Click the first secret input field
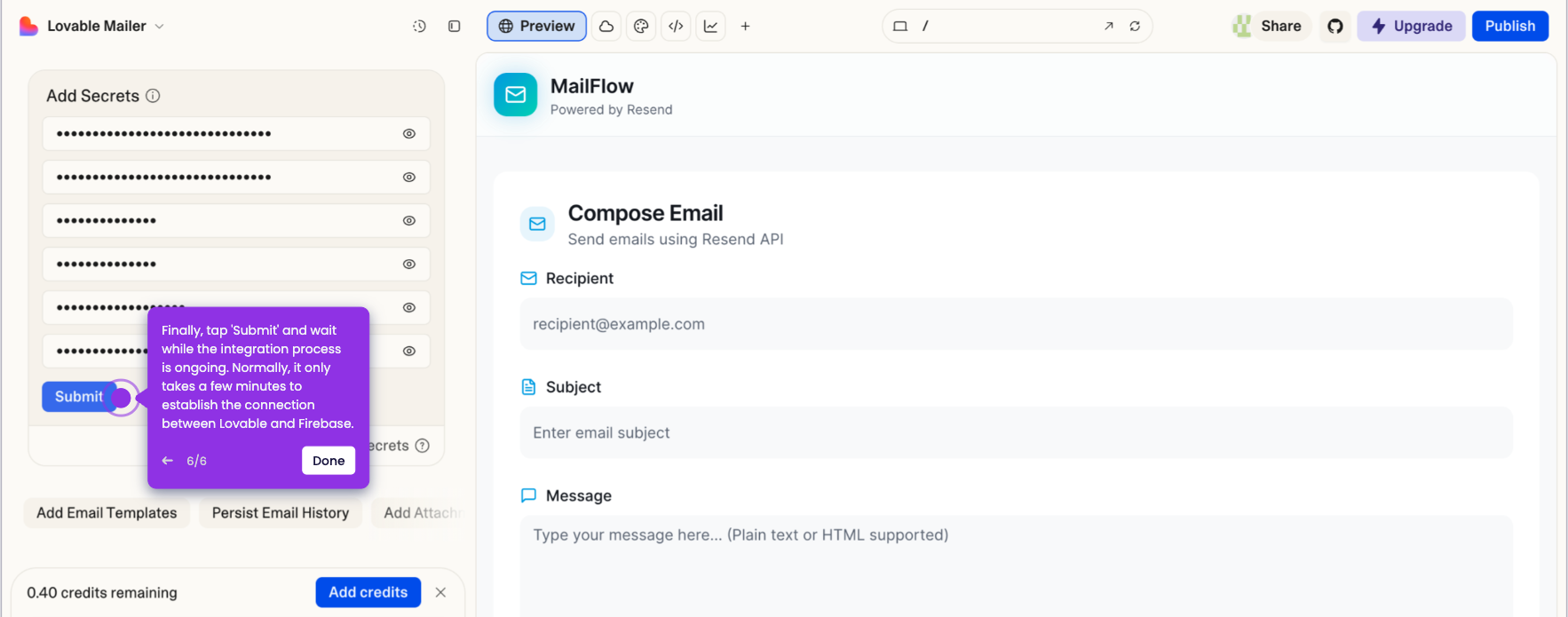 click(236, 134)
